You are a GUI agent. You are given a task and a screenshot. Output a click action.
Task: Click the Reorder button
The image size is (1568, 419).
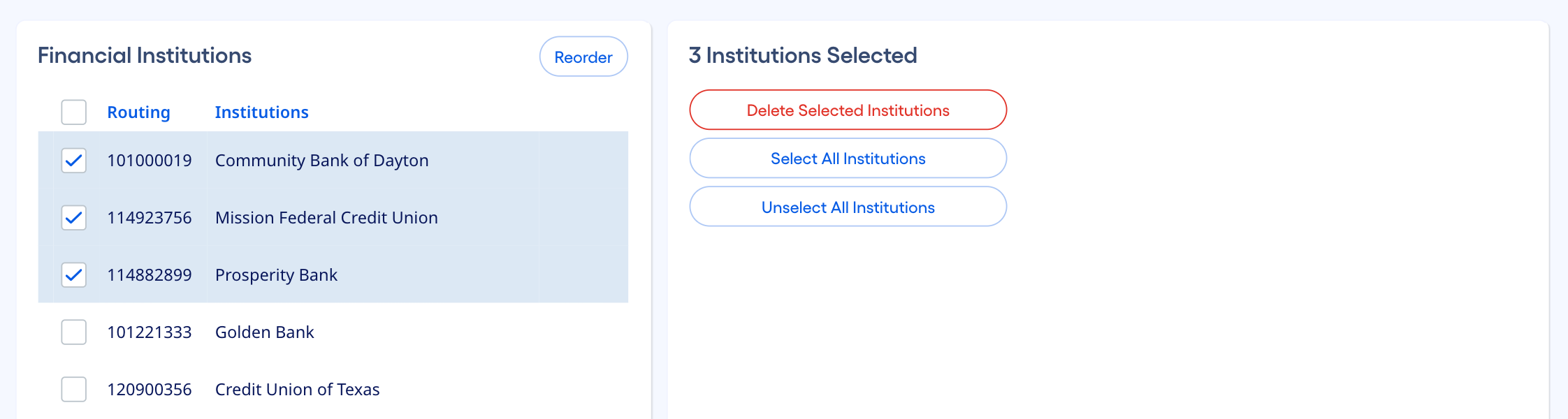[583, 57]
